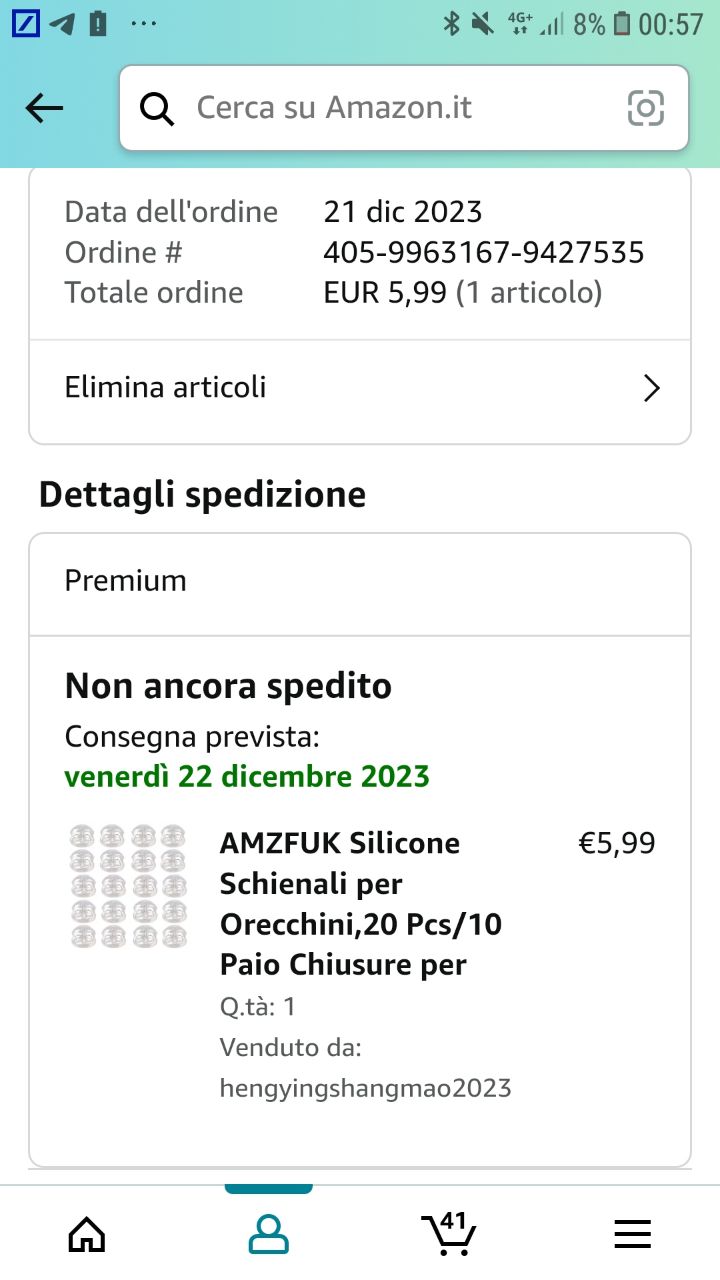
Task: Tap the battery warning notification icon
Action: [98, 24]
